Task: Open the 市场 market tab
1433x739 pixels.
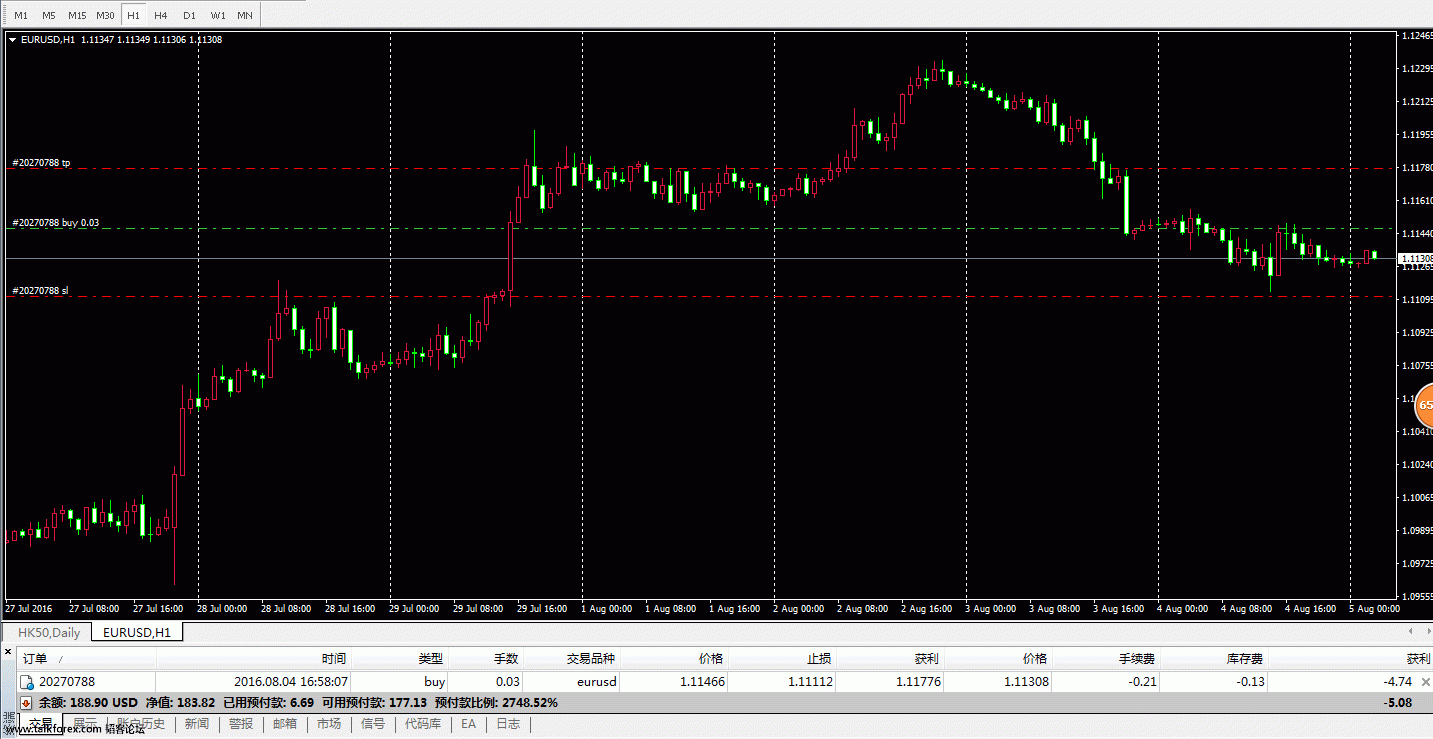Action: pyautogui.click(x=329, y=723)
